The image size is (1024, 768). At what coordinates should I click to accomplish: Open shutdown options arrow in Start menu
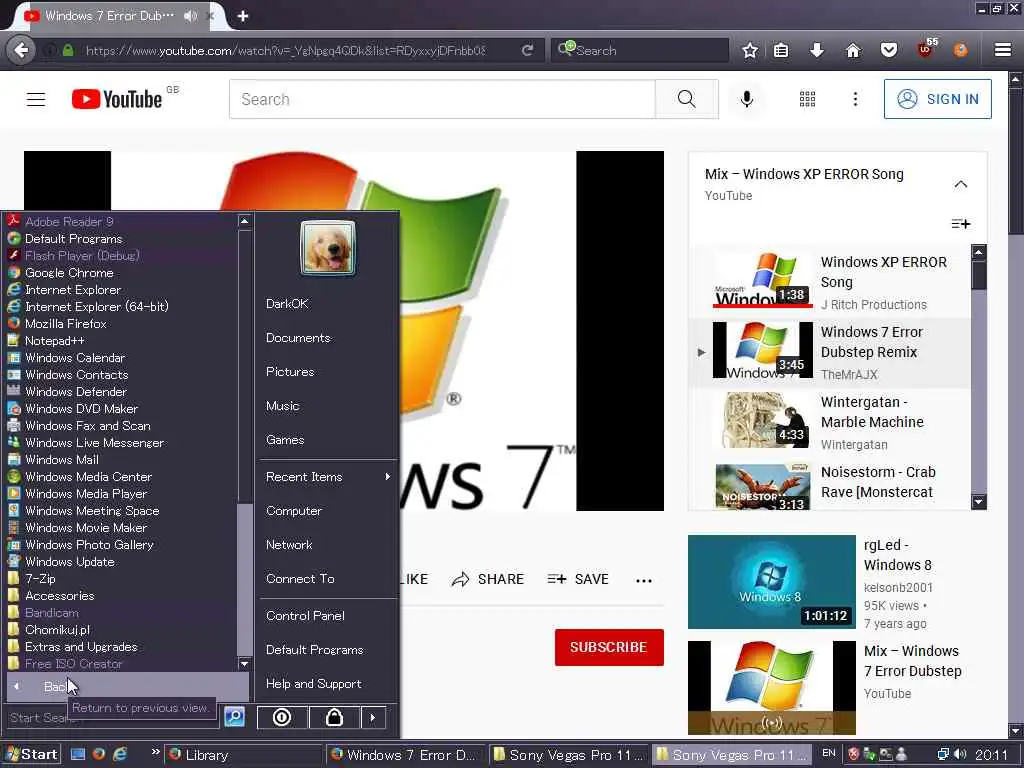(373, 718)
